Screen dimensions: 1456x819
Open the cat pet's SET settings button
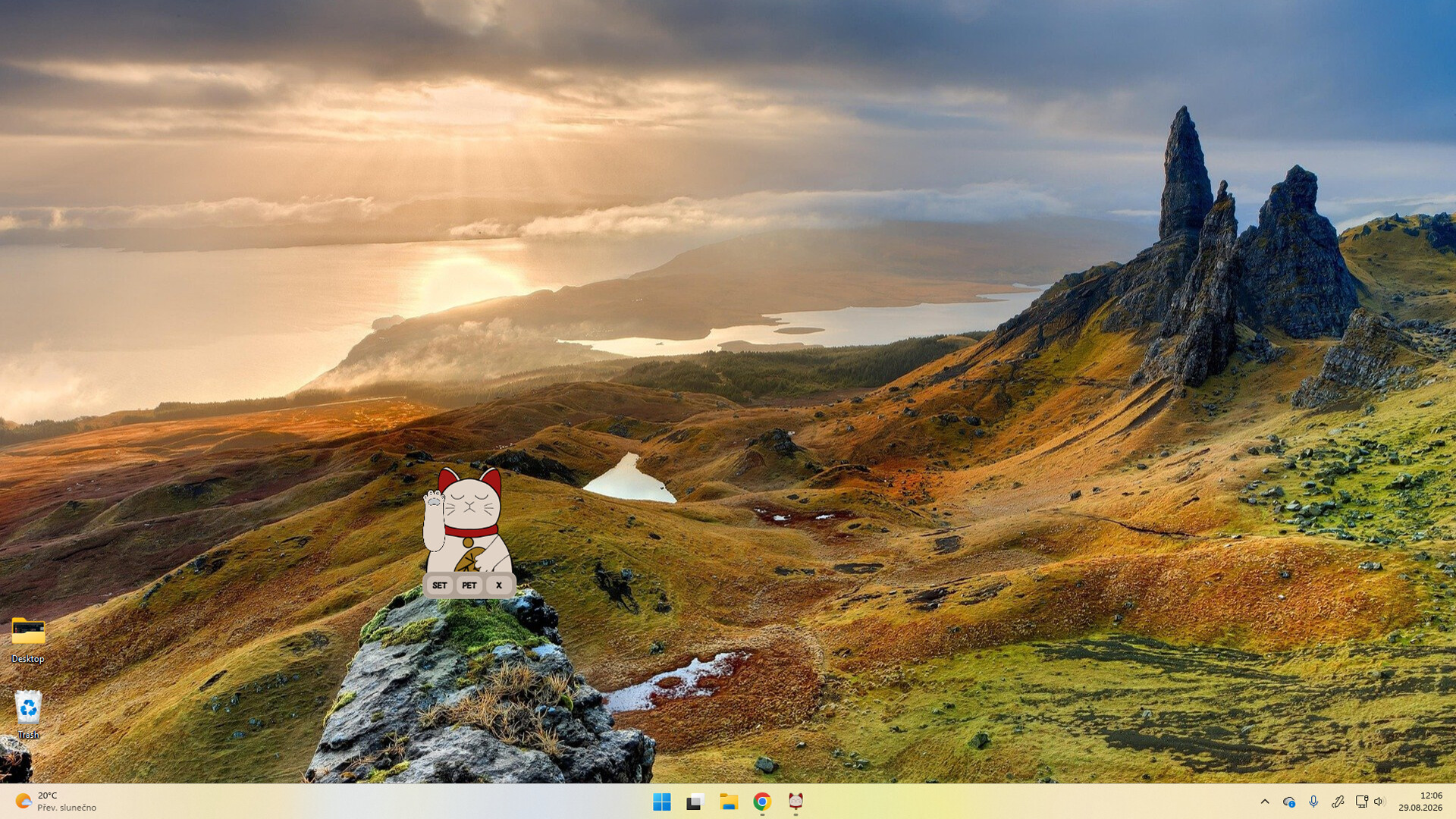(x=439, y=585)
